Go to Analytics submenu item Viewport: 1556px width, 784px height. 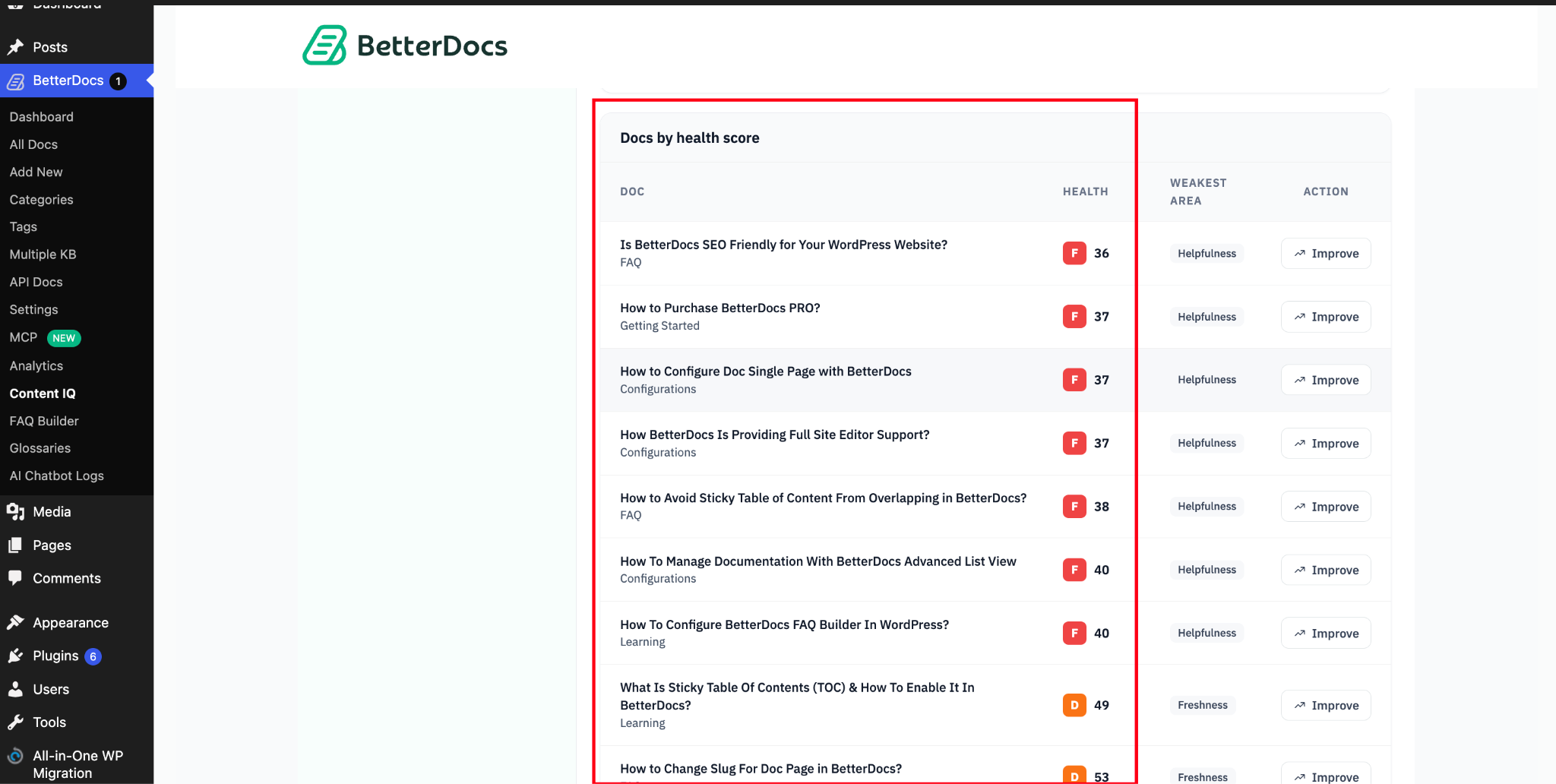[36, 366]
